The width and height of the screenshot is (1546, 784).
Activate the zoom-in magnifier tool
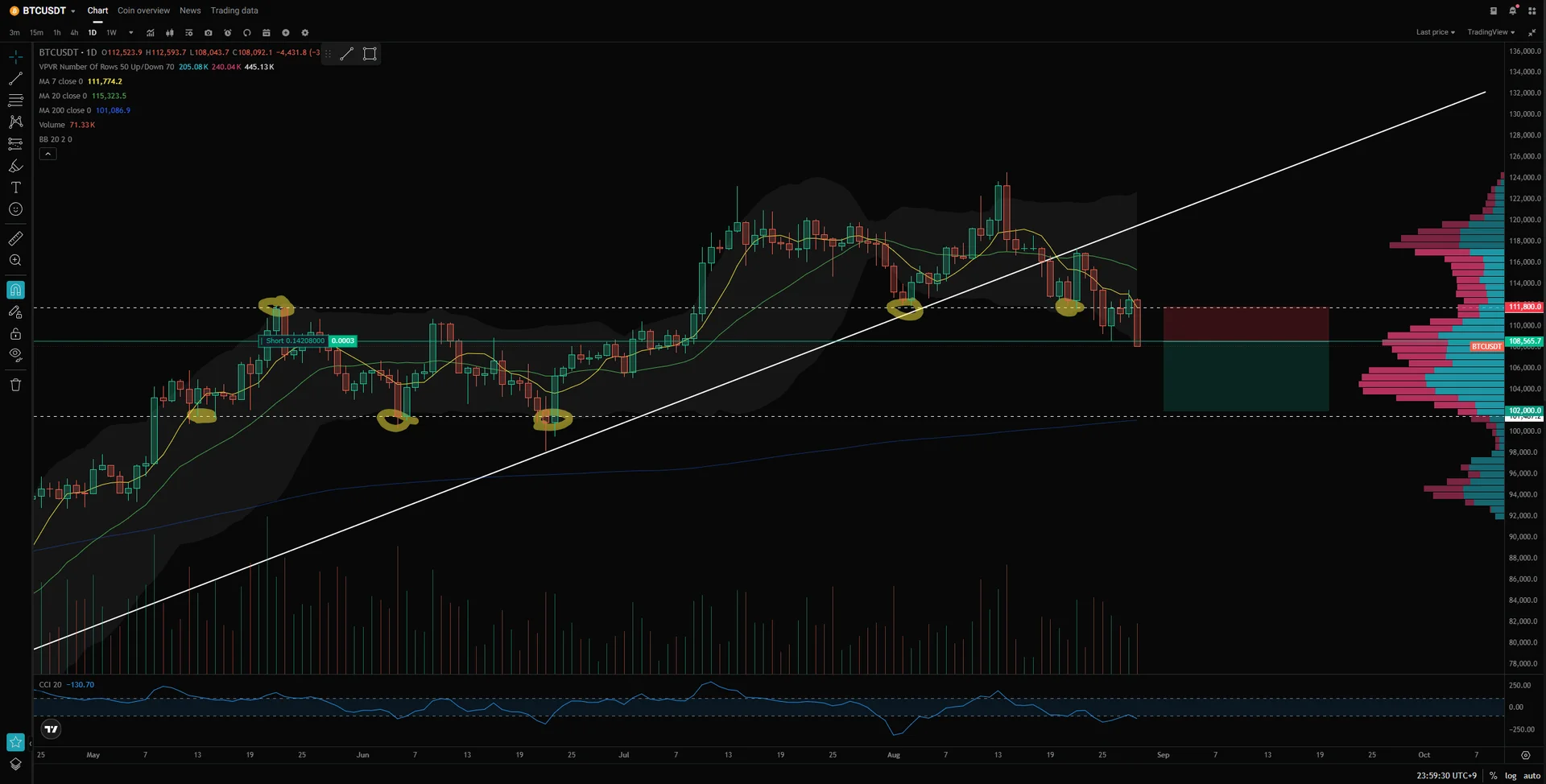15,260
